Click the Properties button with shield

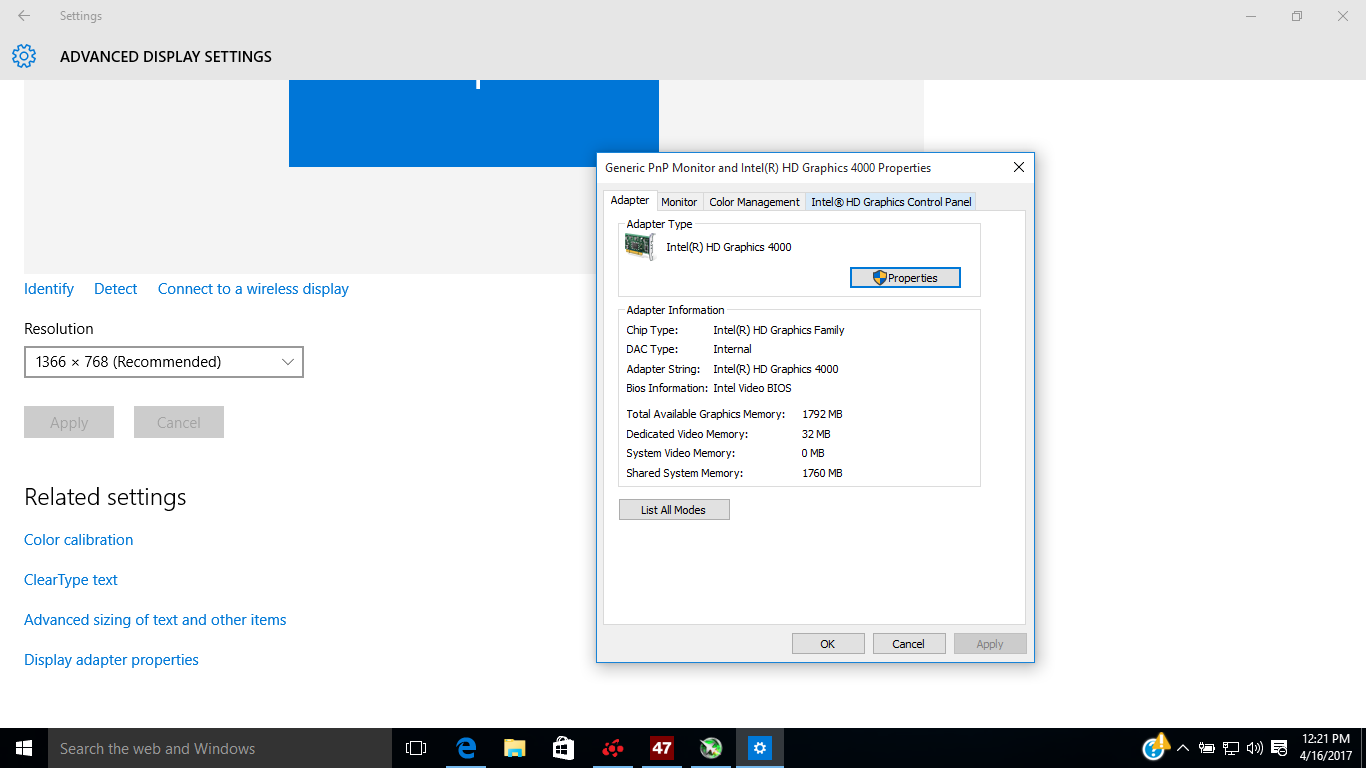[x=905, y=277]
